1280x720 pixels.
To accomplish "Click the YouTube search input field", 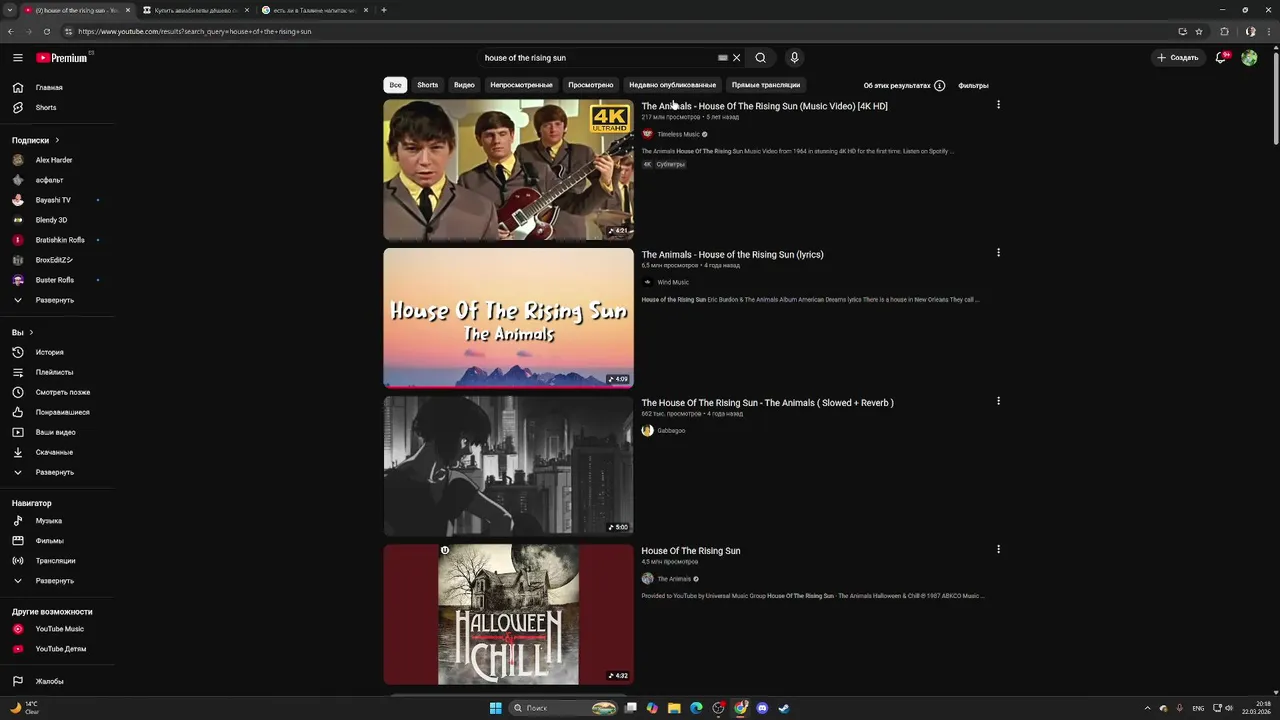I will coord(598,58).
